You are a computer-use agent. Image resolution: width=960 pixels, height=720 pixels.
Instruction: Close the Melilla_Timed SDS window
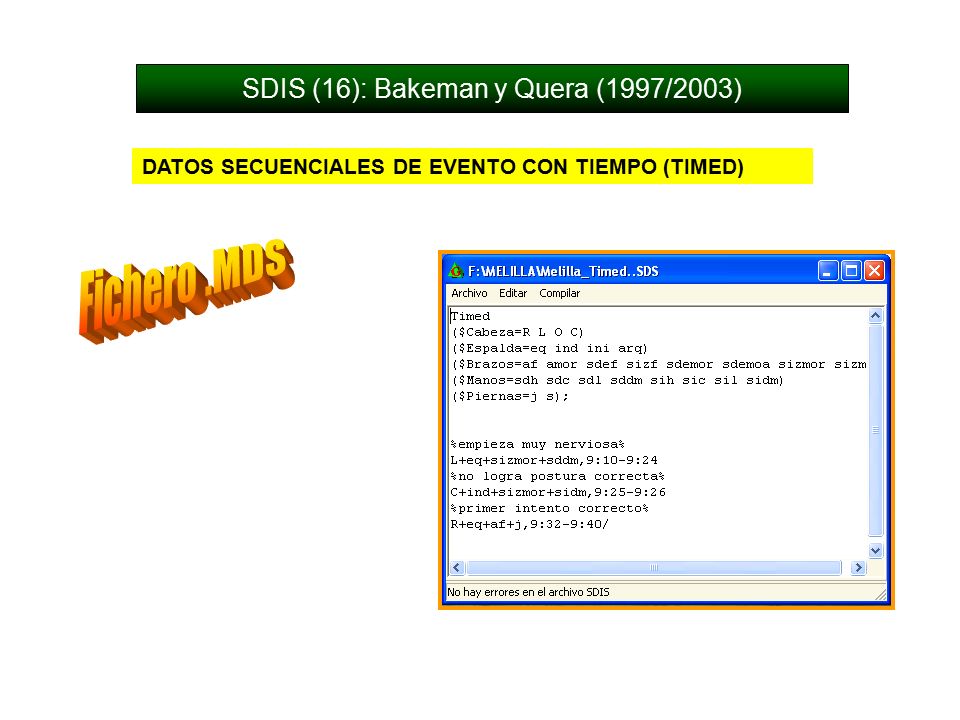874,271
